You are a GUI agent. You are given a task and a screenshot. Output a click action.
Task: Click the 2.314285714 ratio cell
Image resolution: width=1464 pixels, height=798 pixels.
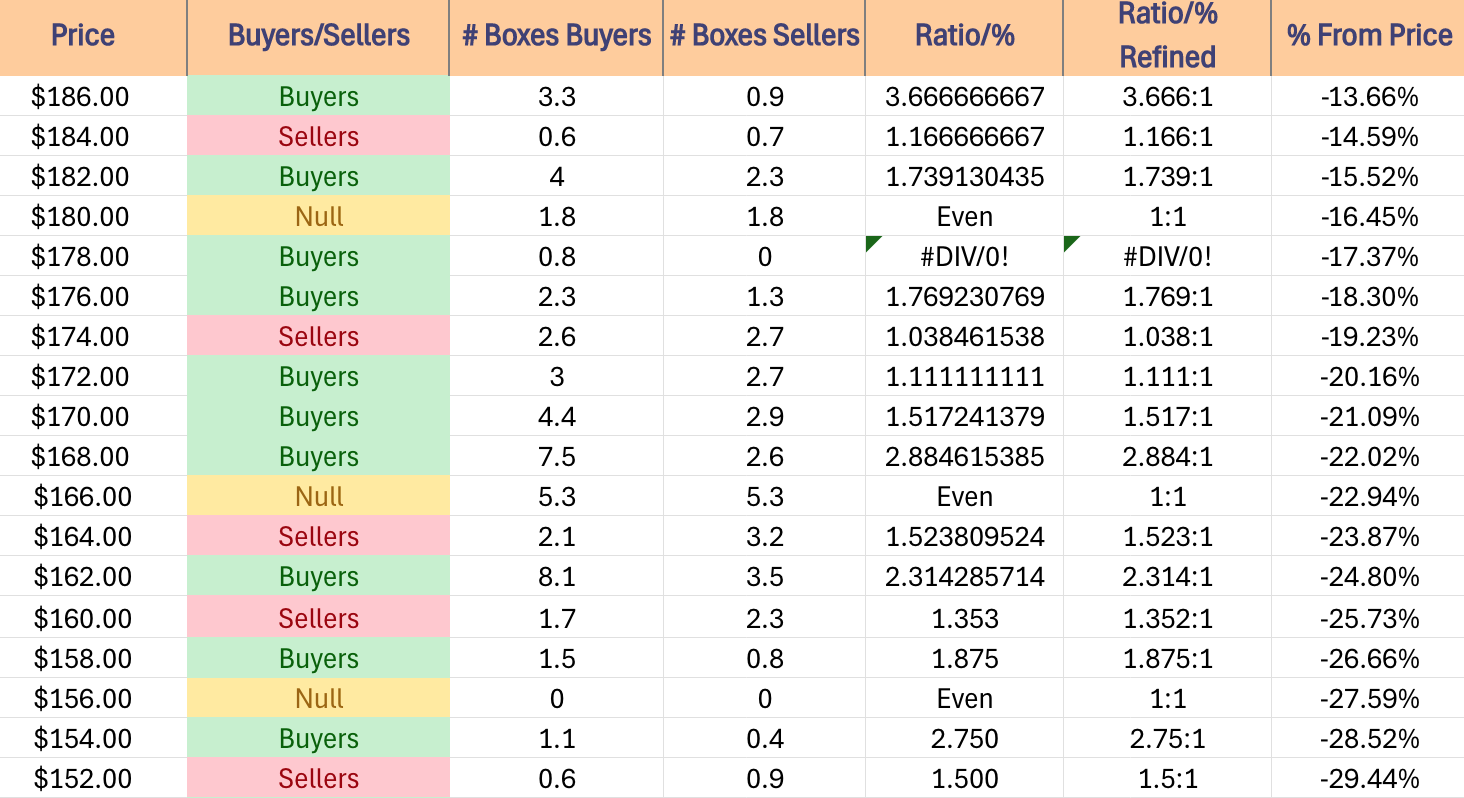(964, 577)
